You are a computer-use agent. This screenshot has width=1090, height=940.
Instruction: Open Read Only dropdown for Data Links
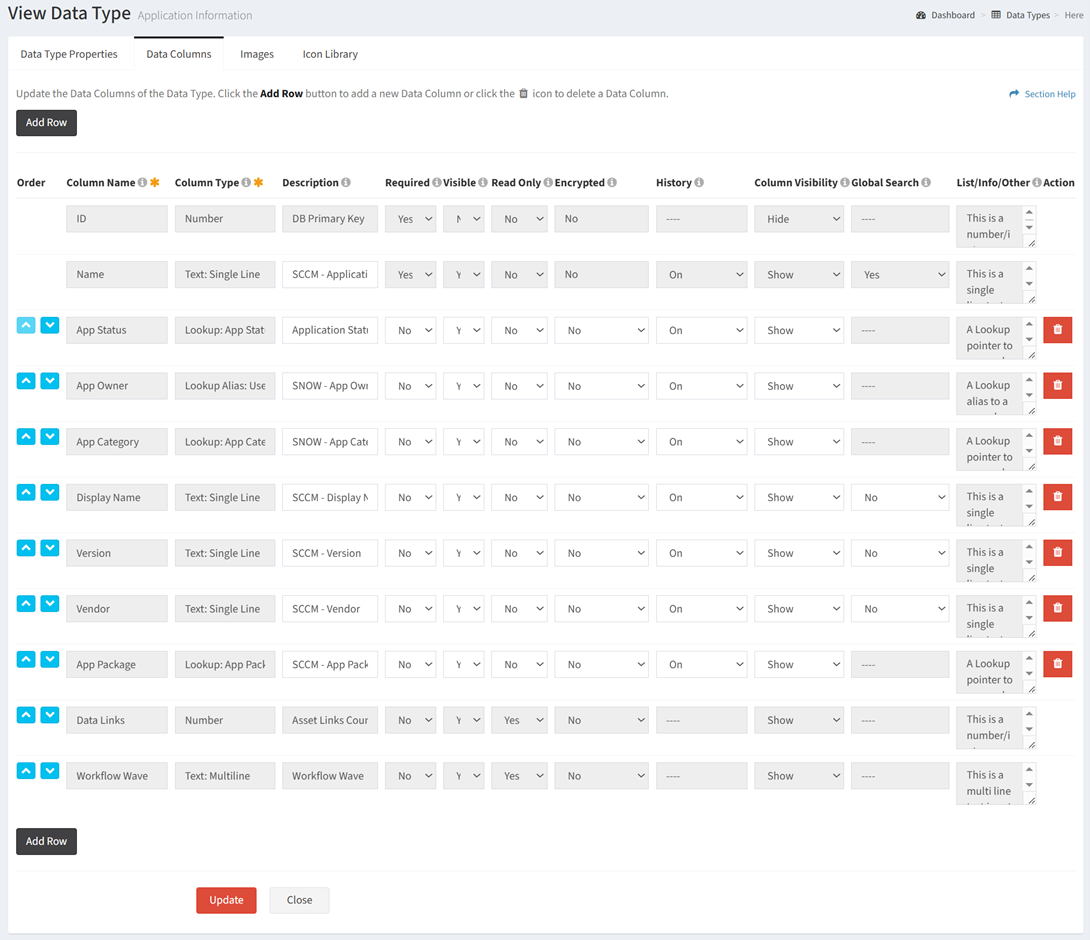point(519,720)
